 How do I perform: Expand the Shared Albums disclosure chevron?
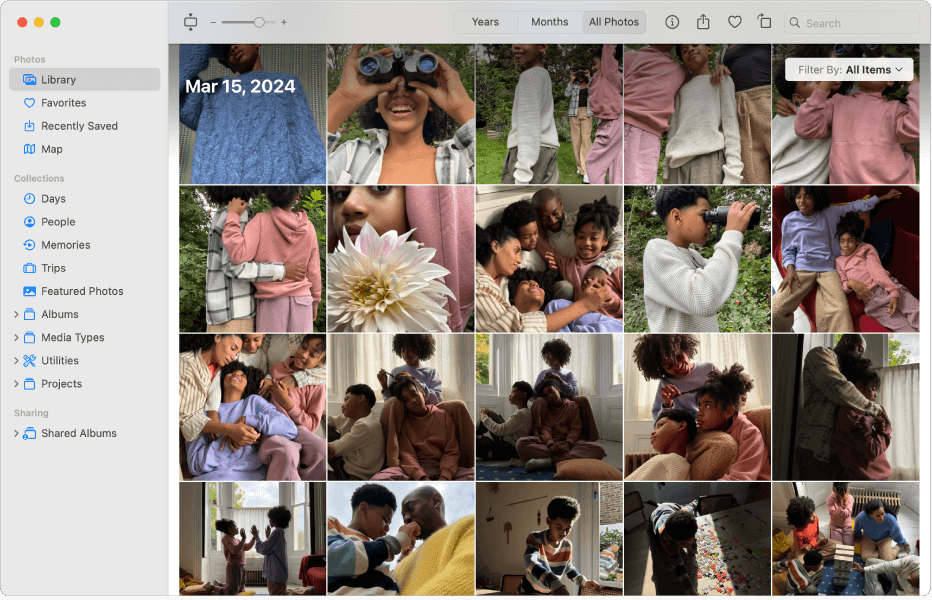point(16,433)
